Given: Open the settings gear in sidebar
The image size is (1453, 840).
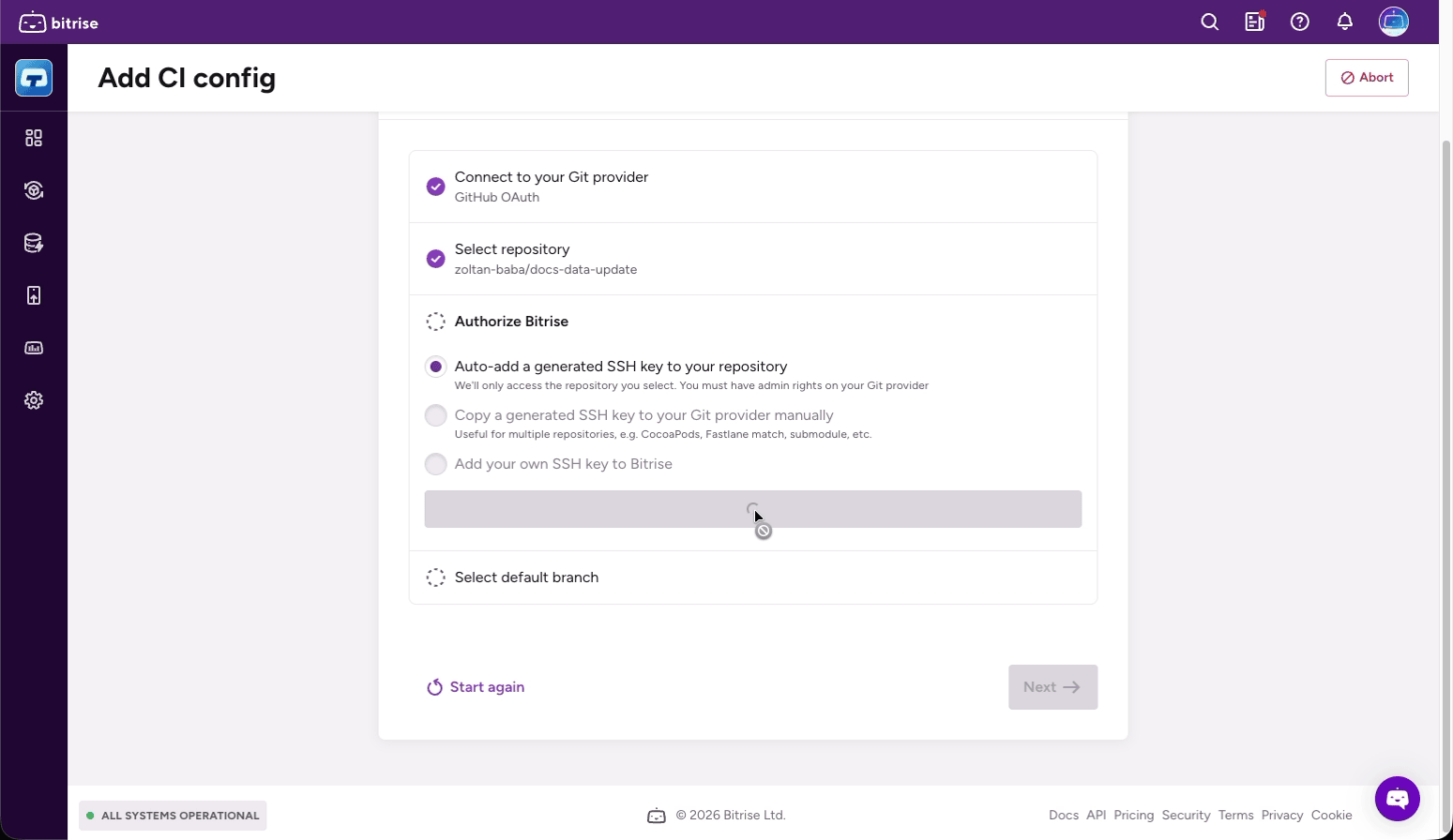Looking at the screenshot, I should click(34, 400).
